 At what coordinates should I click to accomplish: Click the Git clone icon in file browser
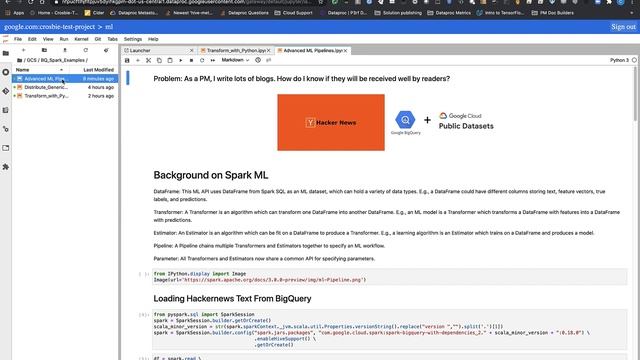(x=106, y=50)
